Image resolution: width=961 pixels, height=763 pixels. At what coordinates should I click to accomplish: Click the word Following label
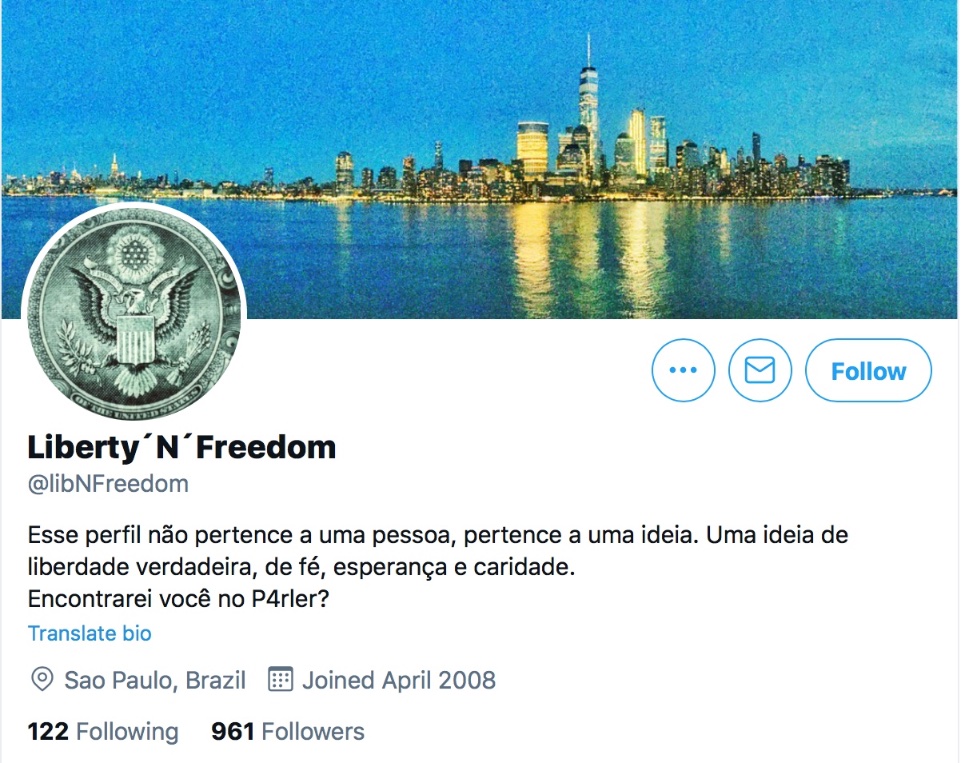(x=127, y=731)
